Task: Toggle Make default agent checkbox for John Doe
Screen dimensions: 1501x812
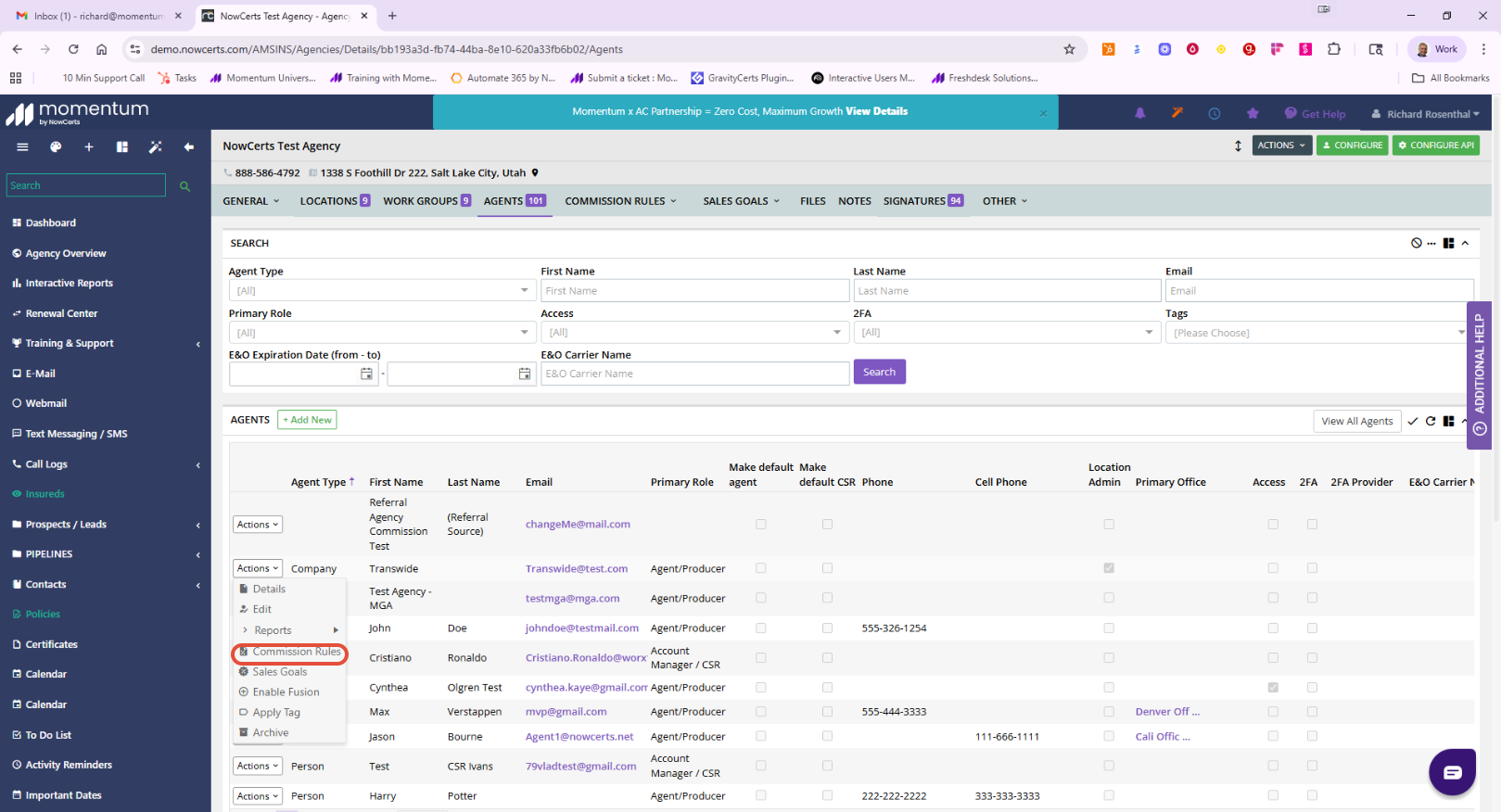Action: point(761,628)
